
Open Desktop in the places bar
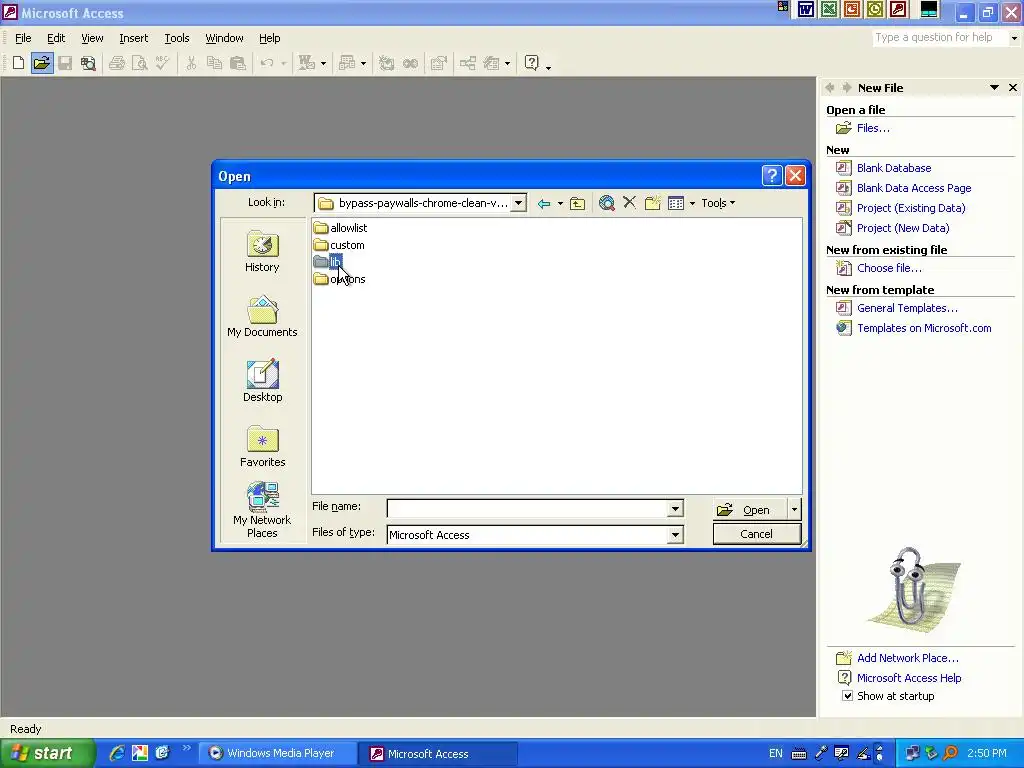tap(262, 381)
